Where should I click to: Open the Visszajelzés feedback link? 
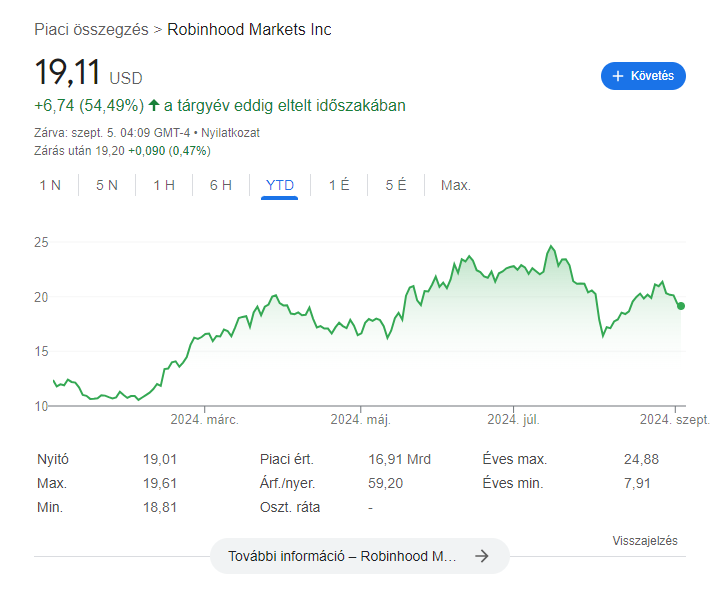click(645, 541)
